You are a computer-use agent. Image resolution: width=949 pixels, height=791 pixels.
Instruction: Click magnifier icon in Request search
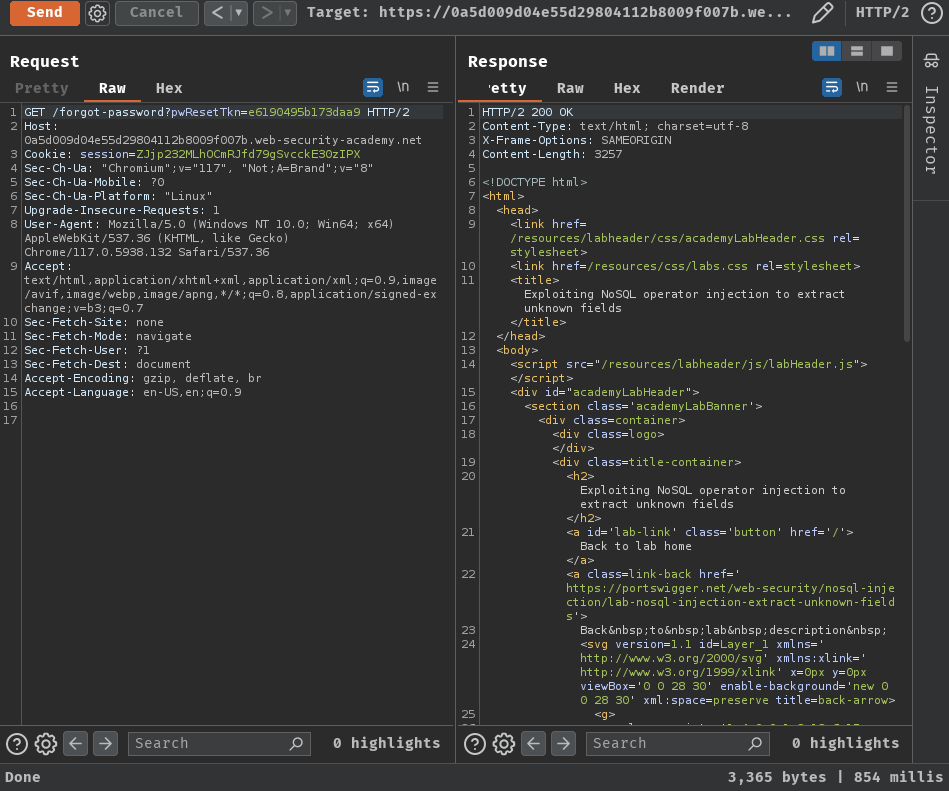click(x=296, y=743)
